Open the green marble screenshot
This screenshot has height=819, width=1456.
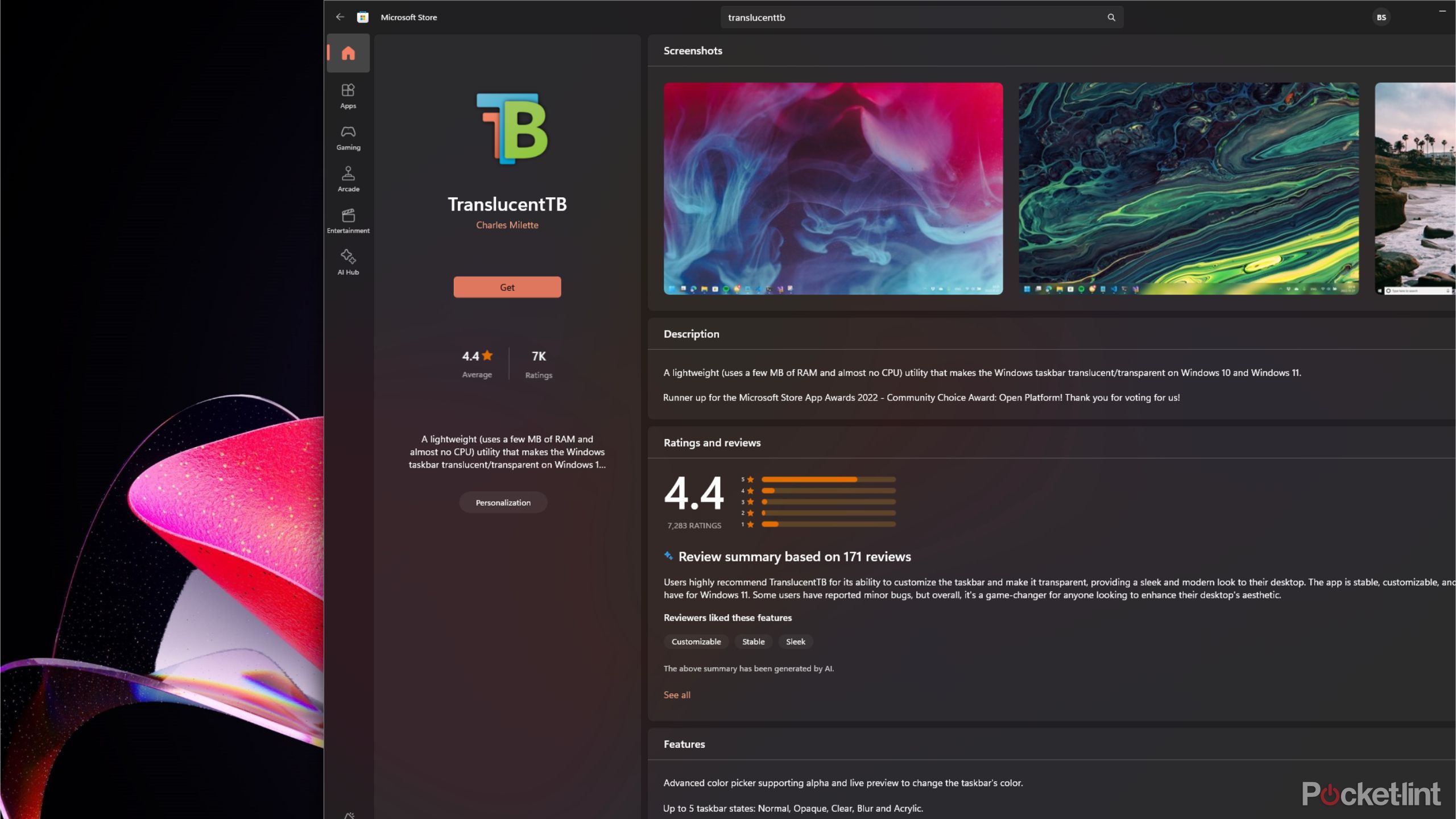1189,188
